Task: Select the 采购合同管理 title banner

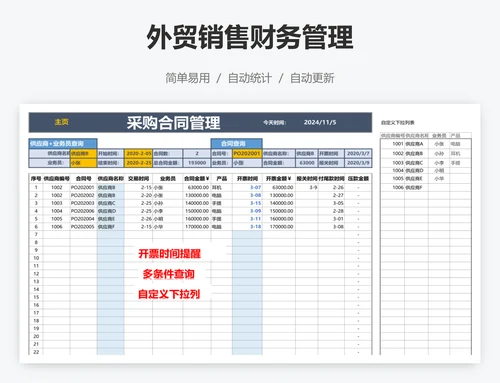Action: [x=173, y=123]
